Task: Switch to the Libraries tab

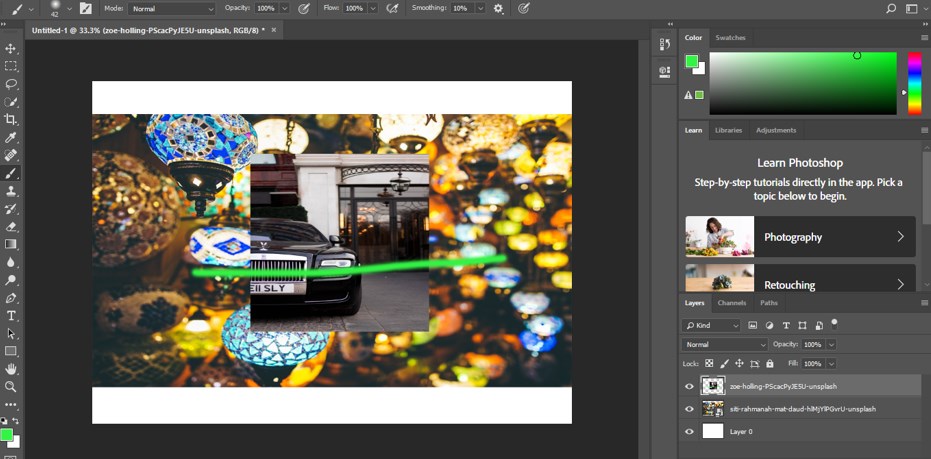Action: point(729,130)
